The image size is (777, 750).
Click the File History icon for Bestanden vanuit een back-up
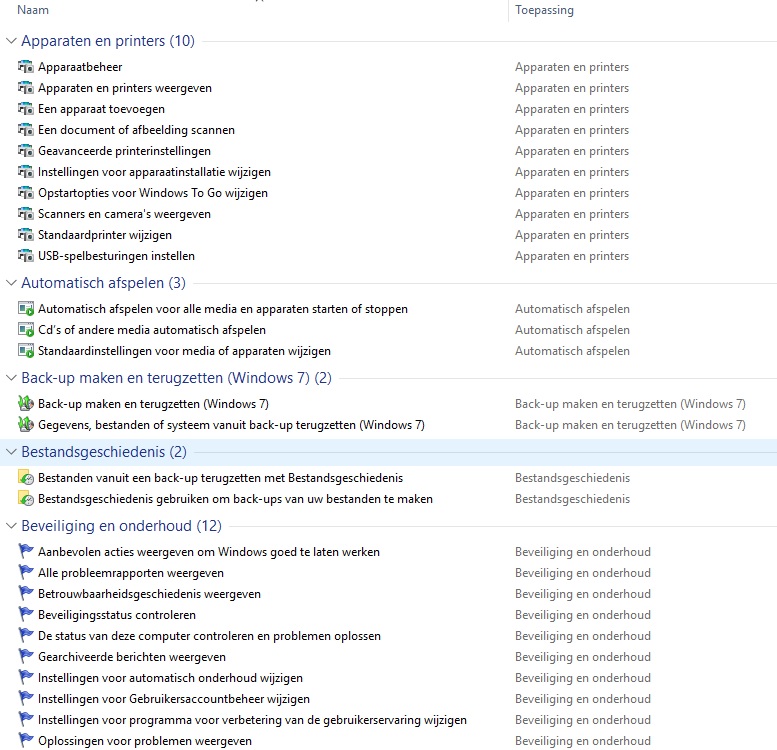pos(26,478)
